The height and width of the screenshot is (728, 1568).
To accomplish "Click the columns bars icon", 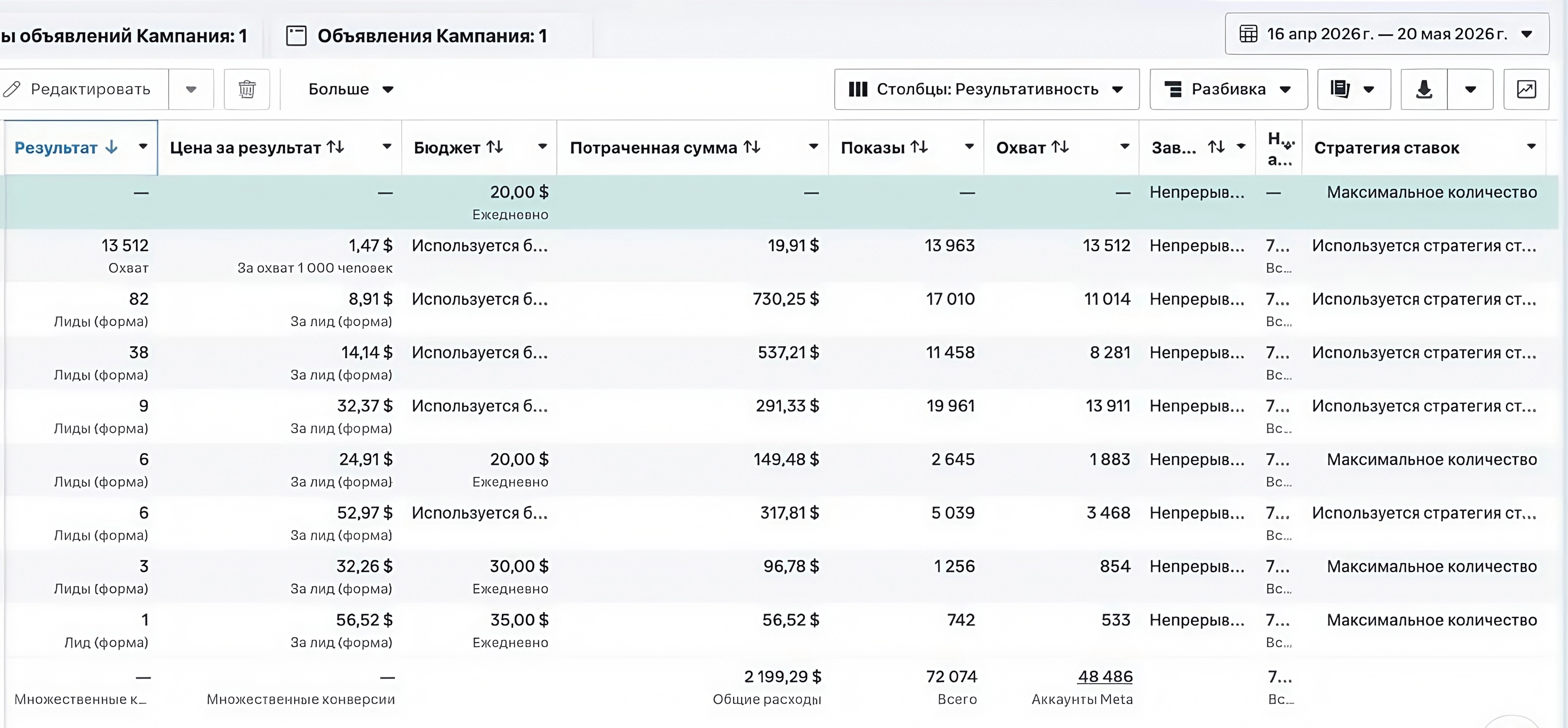I will [x=858, y=89].
